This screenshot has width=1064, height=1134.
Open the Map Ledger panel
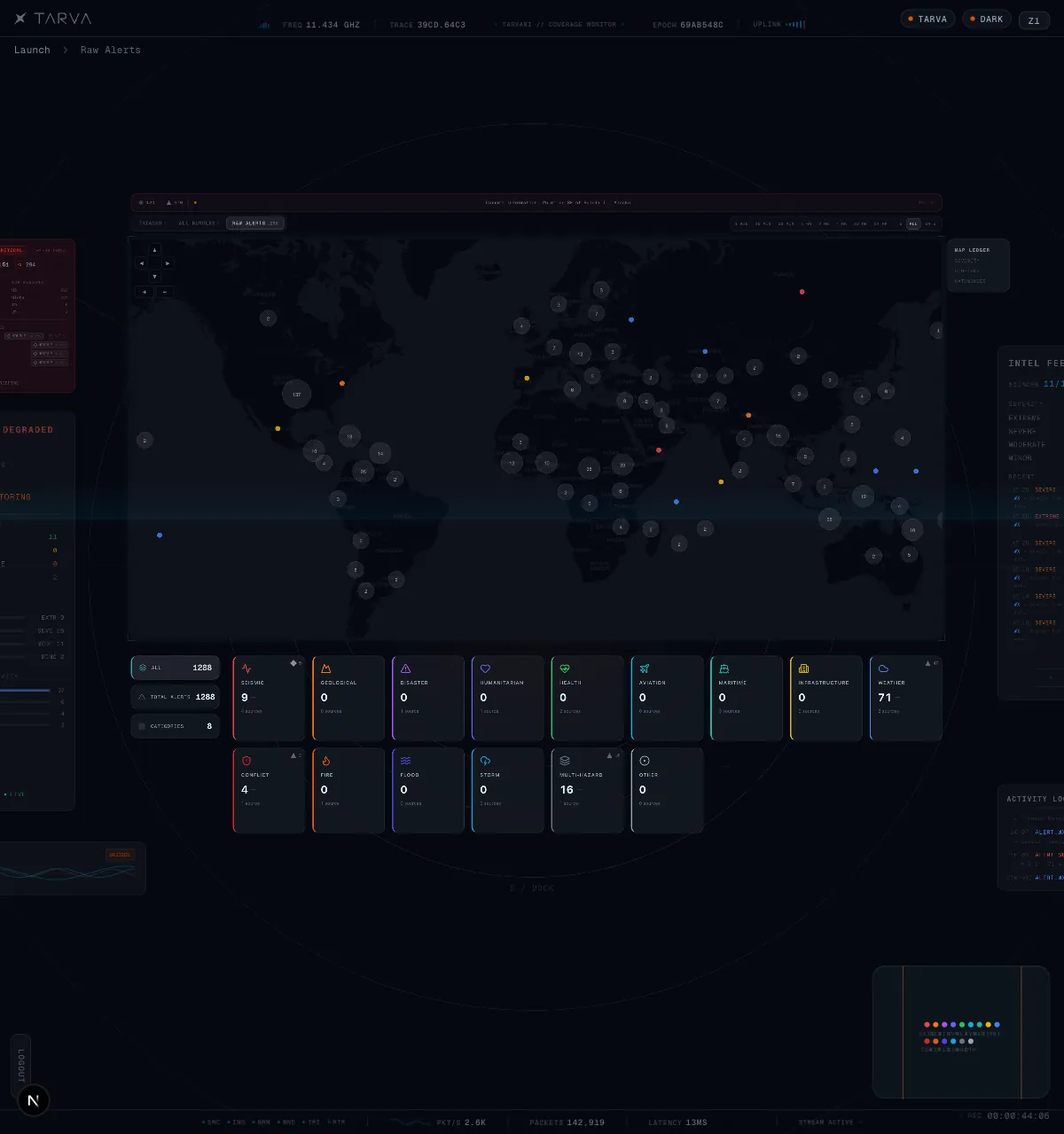(x=978, y=265)
